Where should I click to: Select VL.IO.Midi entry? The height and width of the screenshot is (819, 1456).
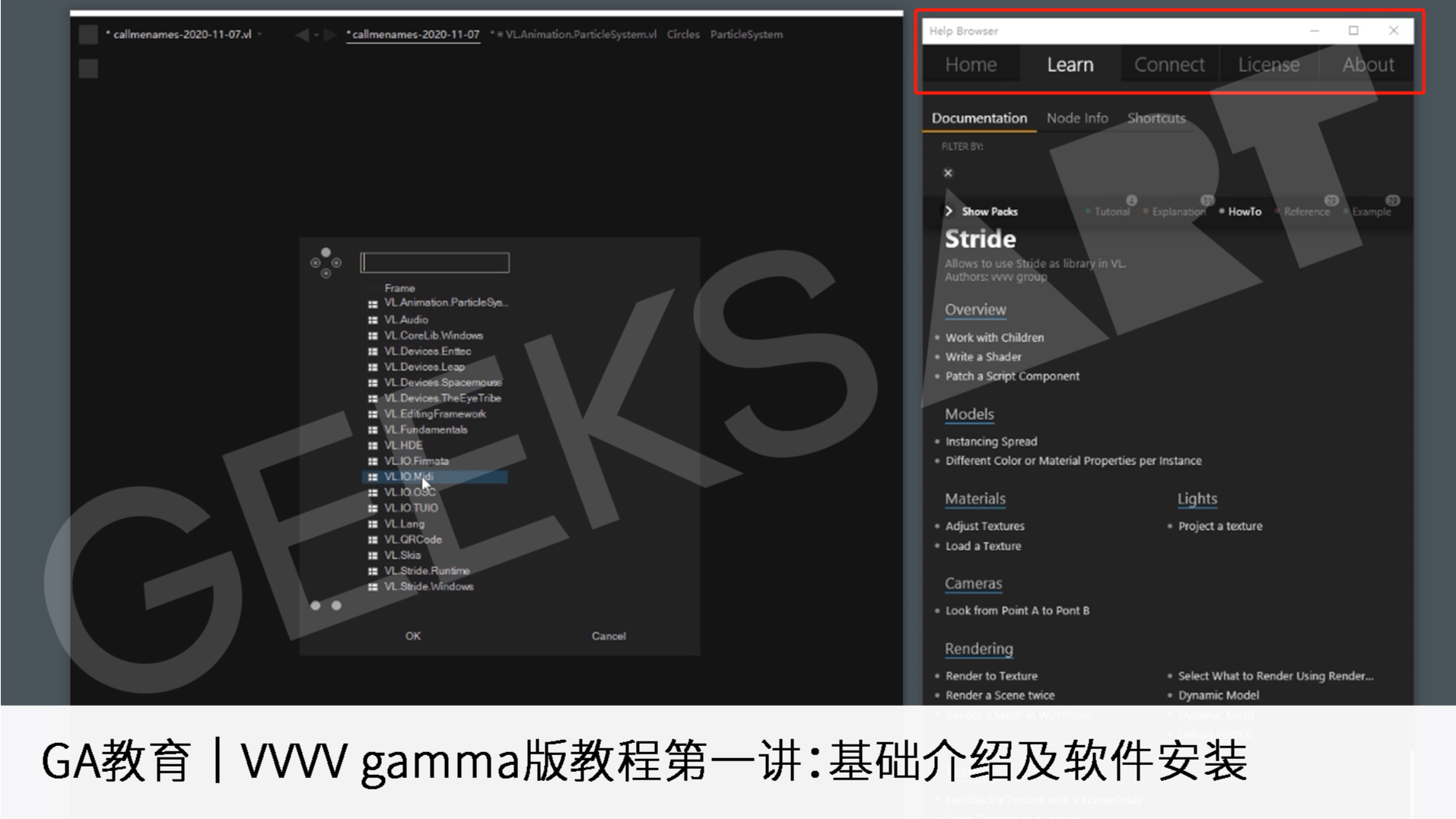434,477
